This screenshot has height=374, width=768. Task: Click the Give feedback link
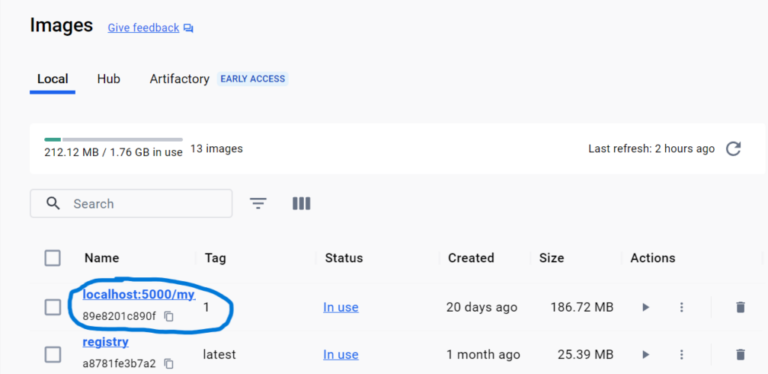pos(144,28)
